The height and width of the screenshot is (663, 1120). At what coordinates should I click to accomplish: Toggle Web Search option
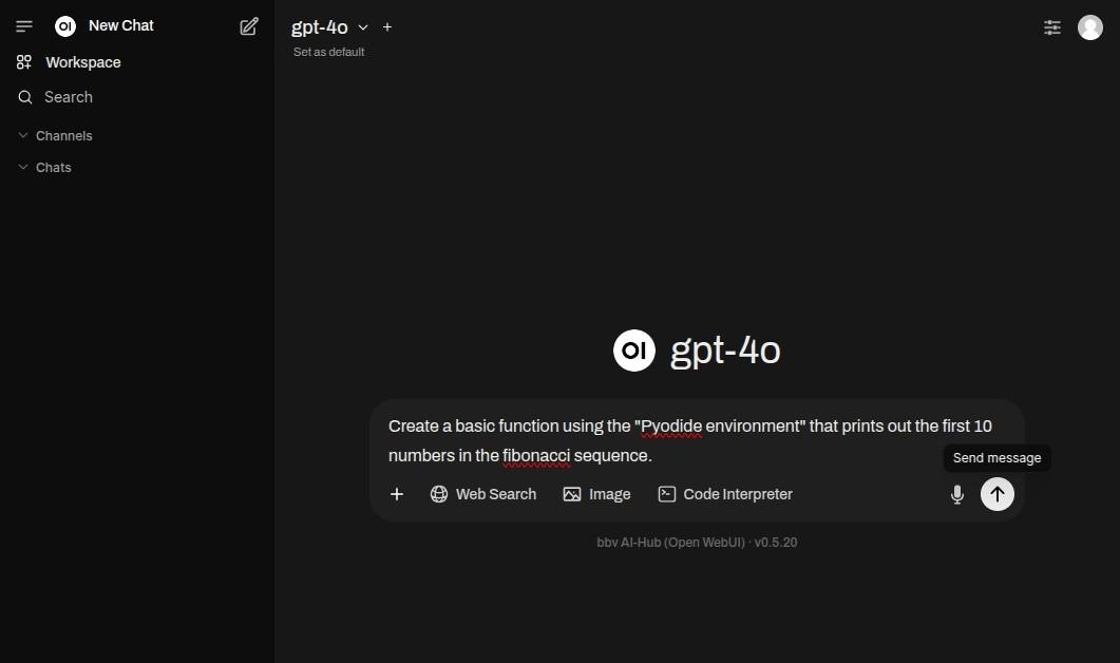pyautogui.click(x=483, y=494)
